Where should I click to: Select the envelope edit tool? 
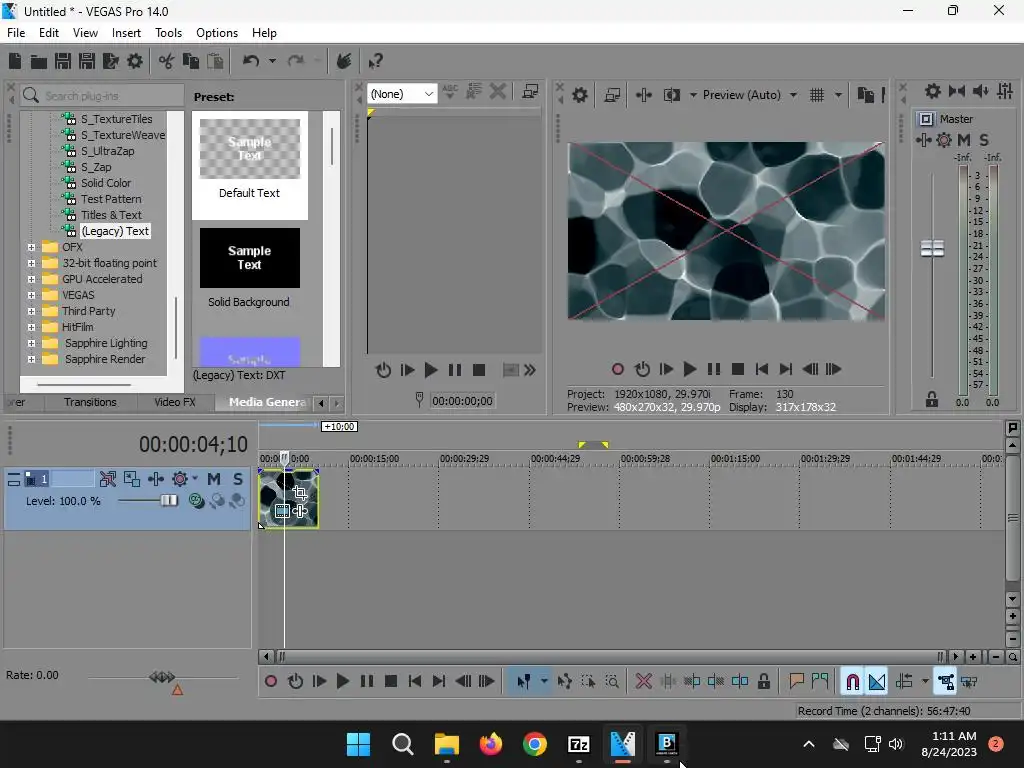pos(565,682)
